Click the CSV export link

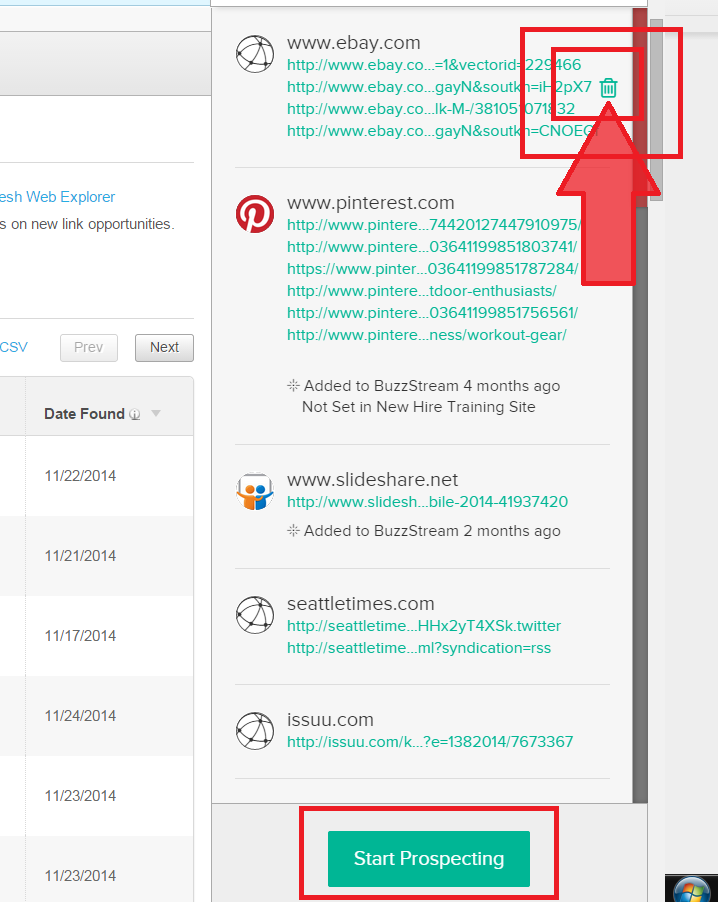pyautogui.click(x=14, y=347)
